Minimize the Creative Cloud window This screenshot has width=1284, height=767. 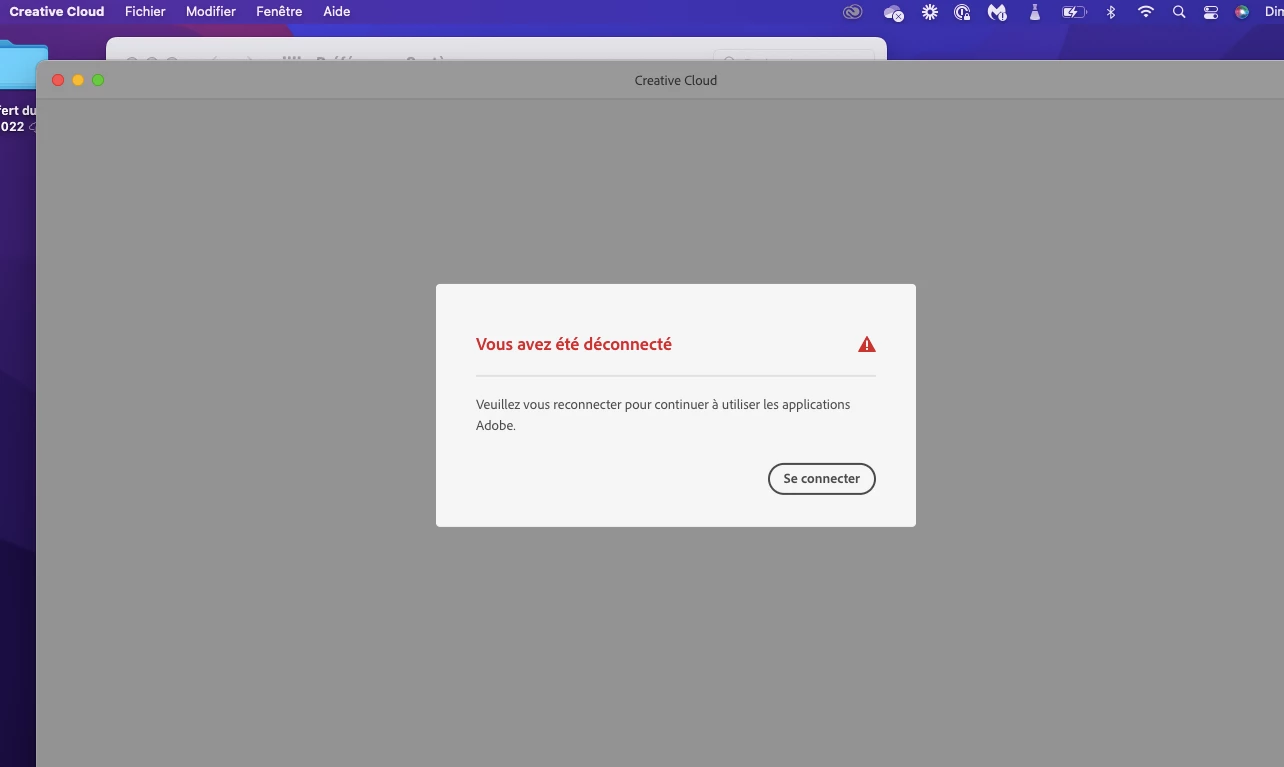[x=78, y=80]
